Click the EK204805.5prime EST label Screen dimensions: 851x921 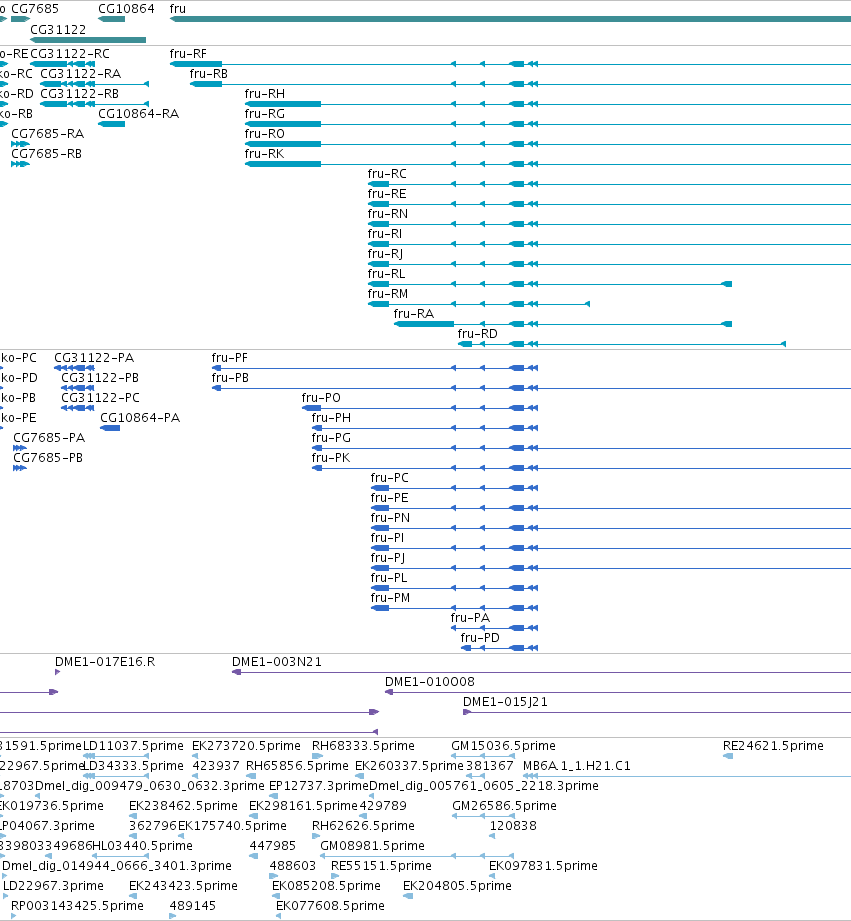(457, 885)
